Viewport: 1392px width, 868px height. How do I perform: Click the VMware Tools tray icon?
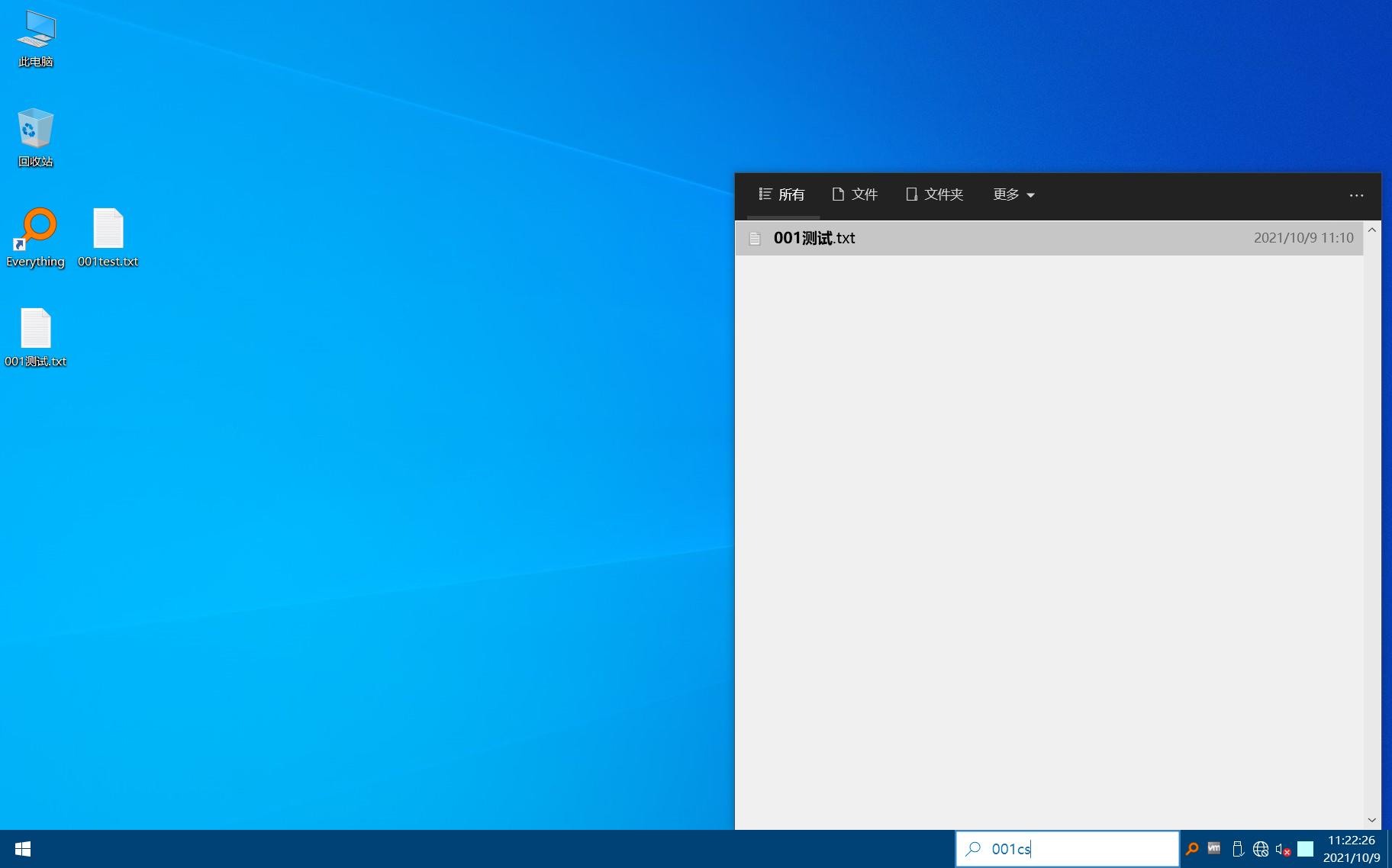(1214, 849)
